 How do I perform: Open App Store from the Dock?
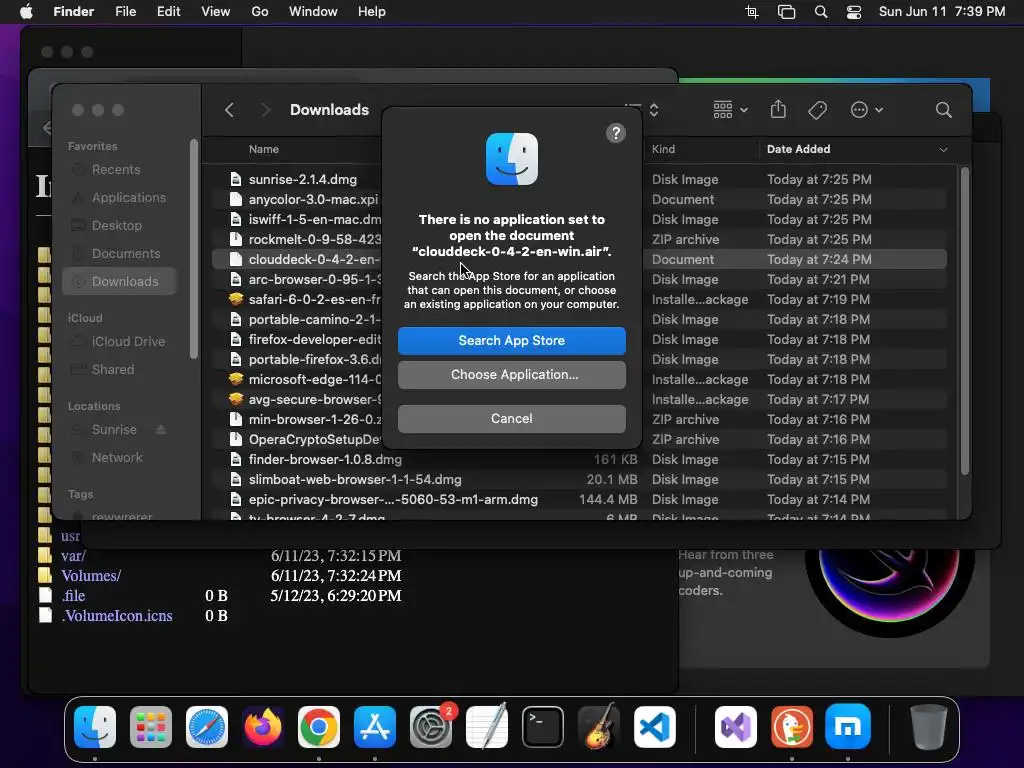coord(375,727)
